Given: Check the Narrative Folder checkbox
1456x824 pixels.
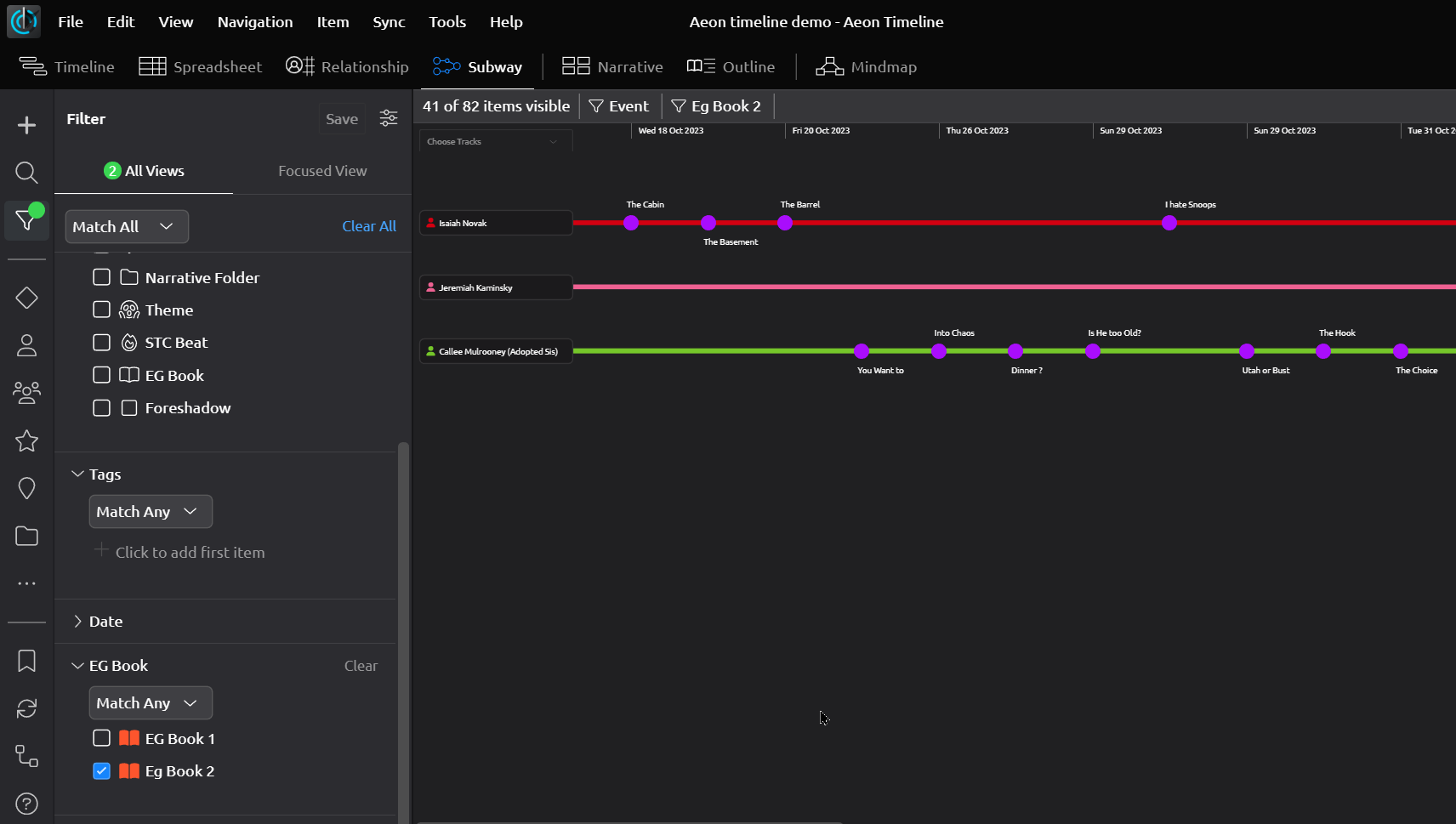Looking at the screenshot, I should tap(101, 277).
